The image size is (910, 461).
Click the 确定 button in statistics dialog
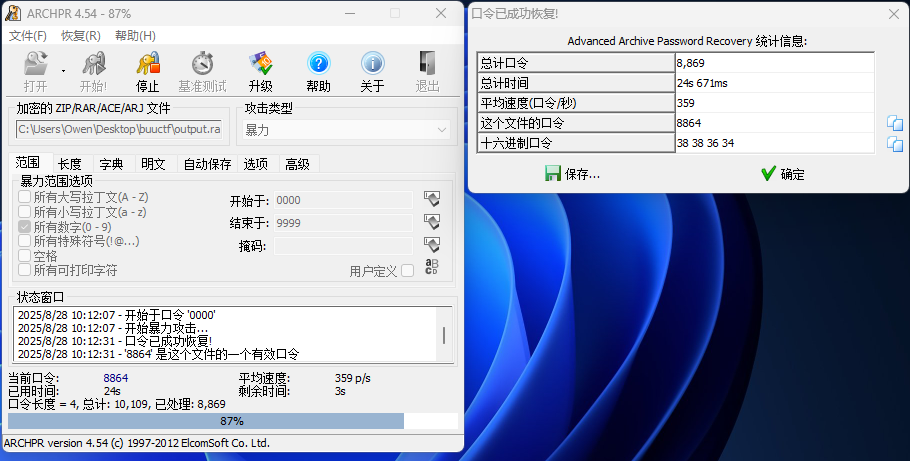tap(783, 174)
